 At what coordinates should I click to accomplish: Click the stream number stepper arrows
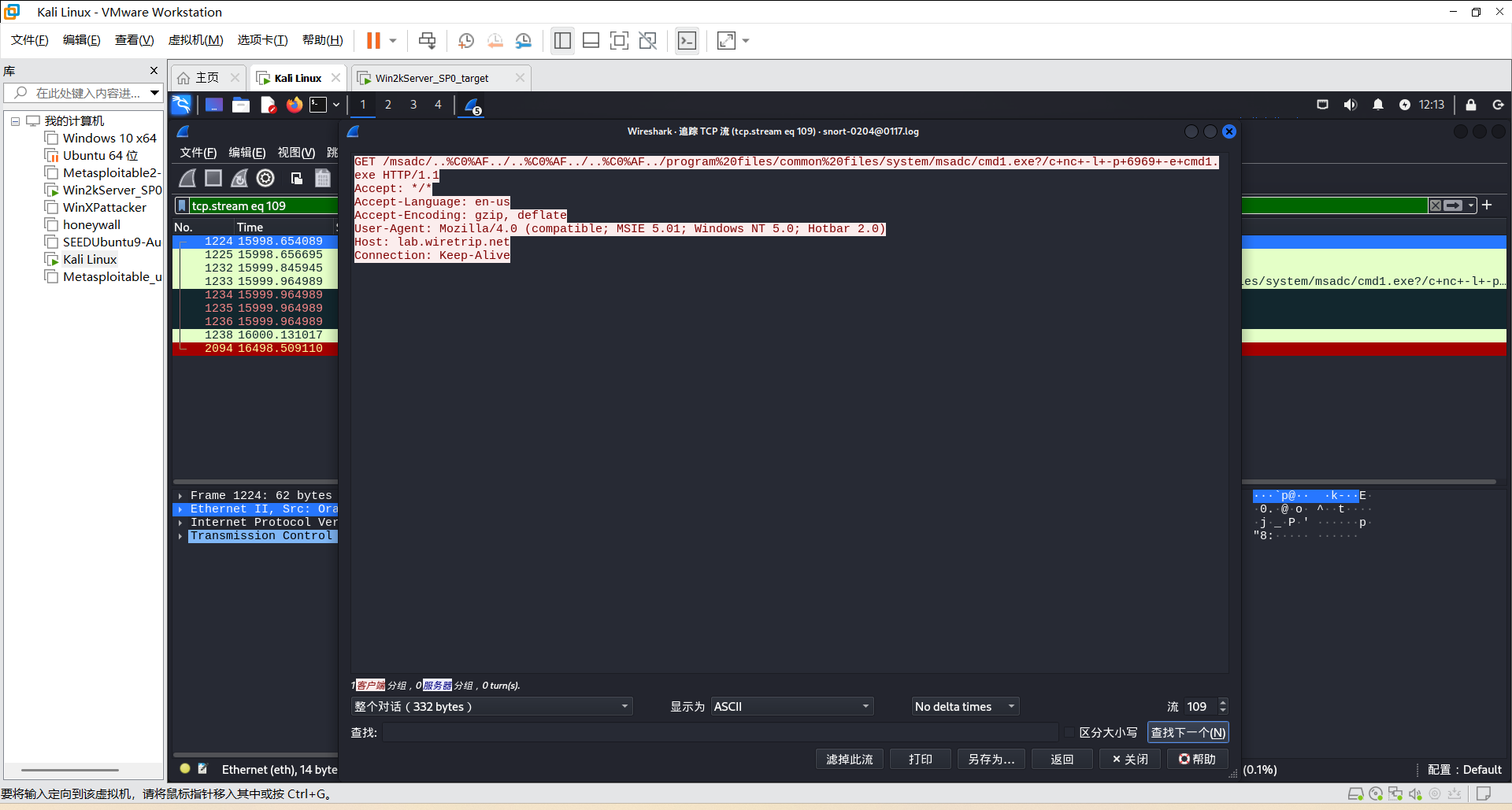tap(1223, 707)
